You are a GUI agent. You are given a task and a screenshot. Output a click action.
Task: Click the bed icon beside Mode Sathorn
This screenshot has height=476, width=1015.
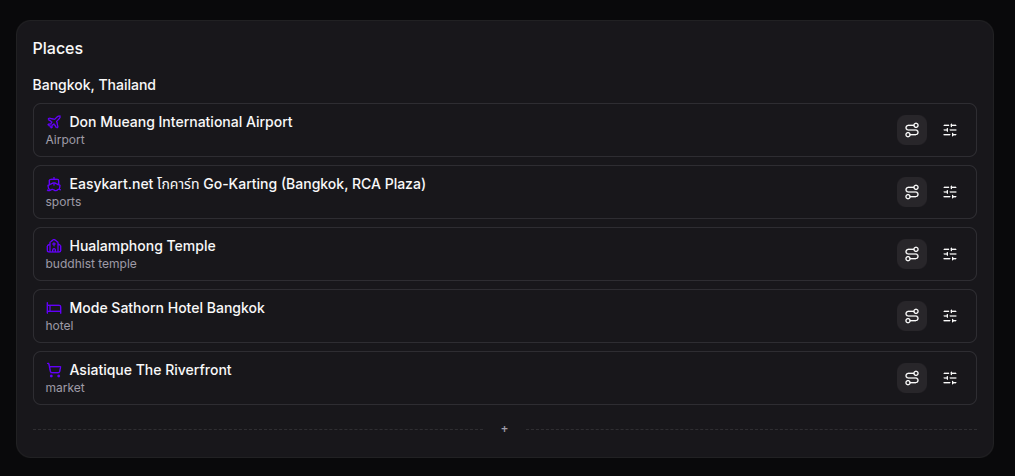tap(54, 308)
